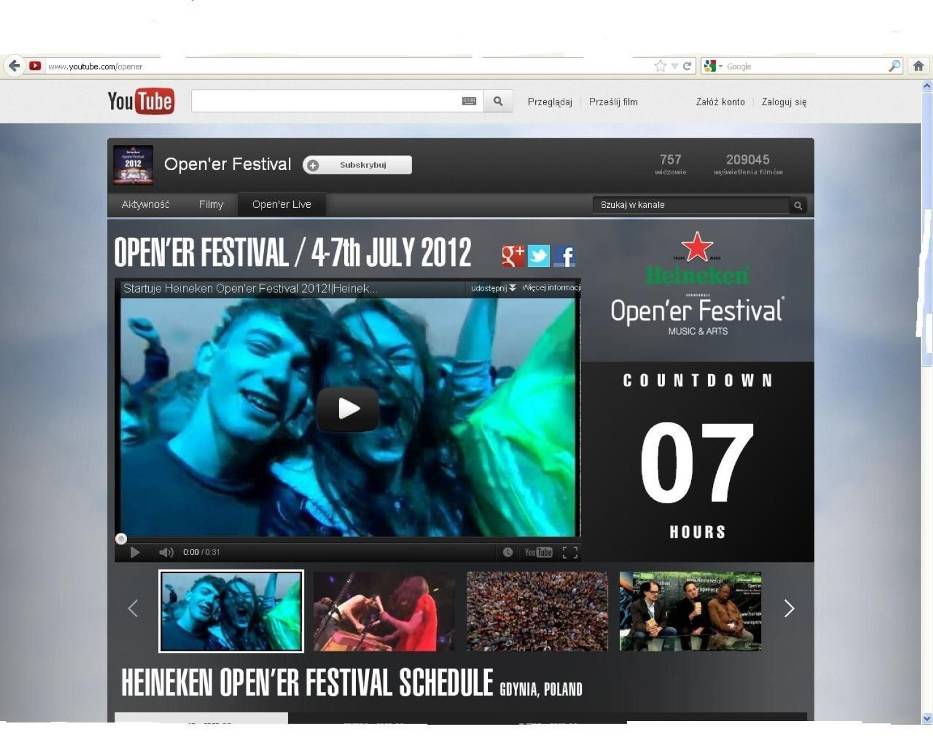The height and width of the screenshot is (746, 933).
Task: Mute the video with the speaker icon
Action: click(166, 553)
